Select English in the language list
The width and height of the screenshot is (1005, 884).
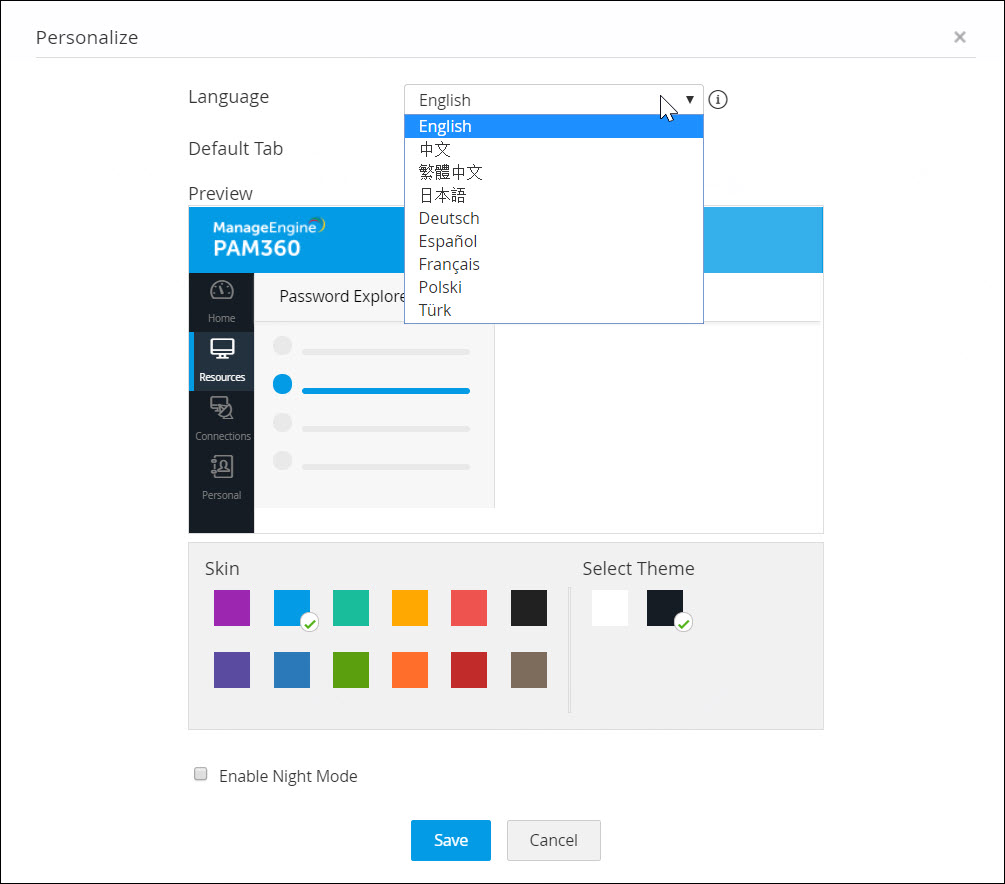pos(554,126)
